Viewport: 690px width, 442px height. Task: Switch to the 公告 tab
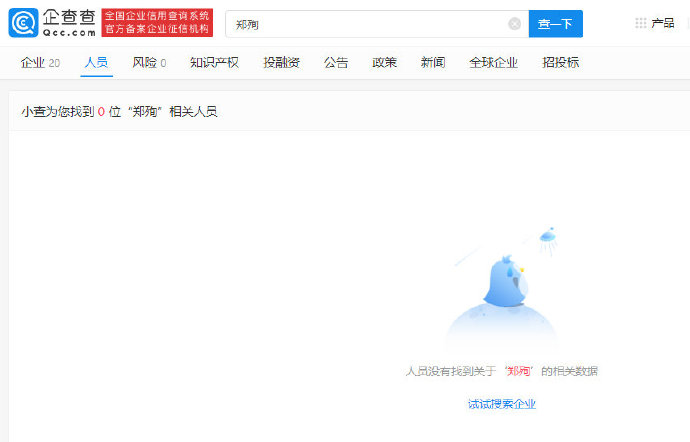[336, 63]
